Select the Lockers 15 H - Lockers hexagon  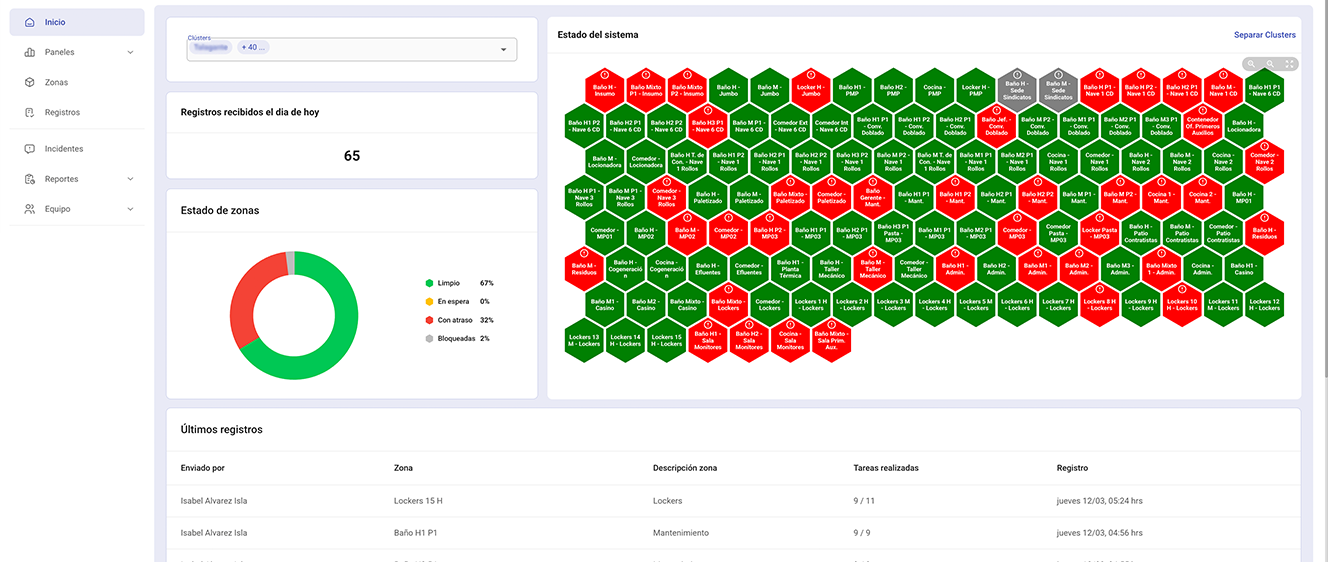(x=667, y=340)
